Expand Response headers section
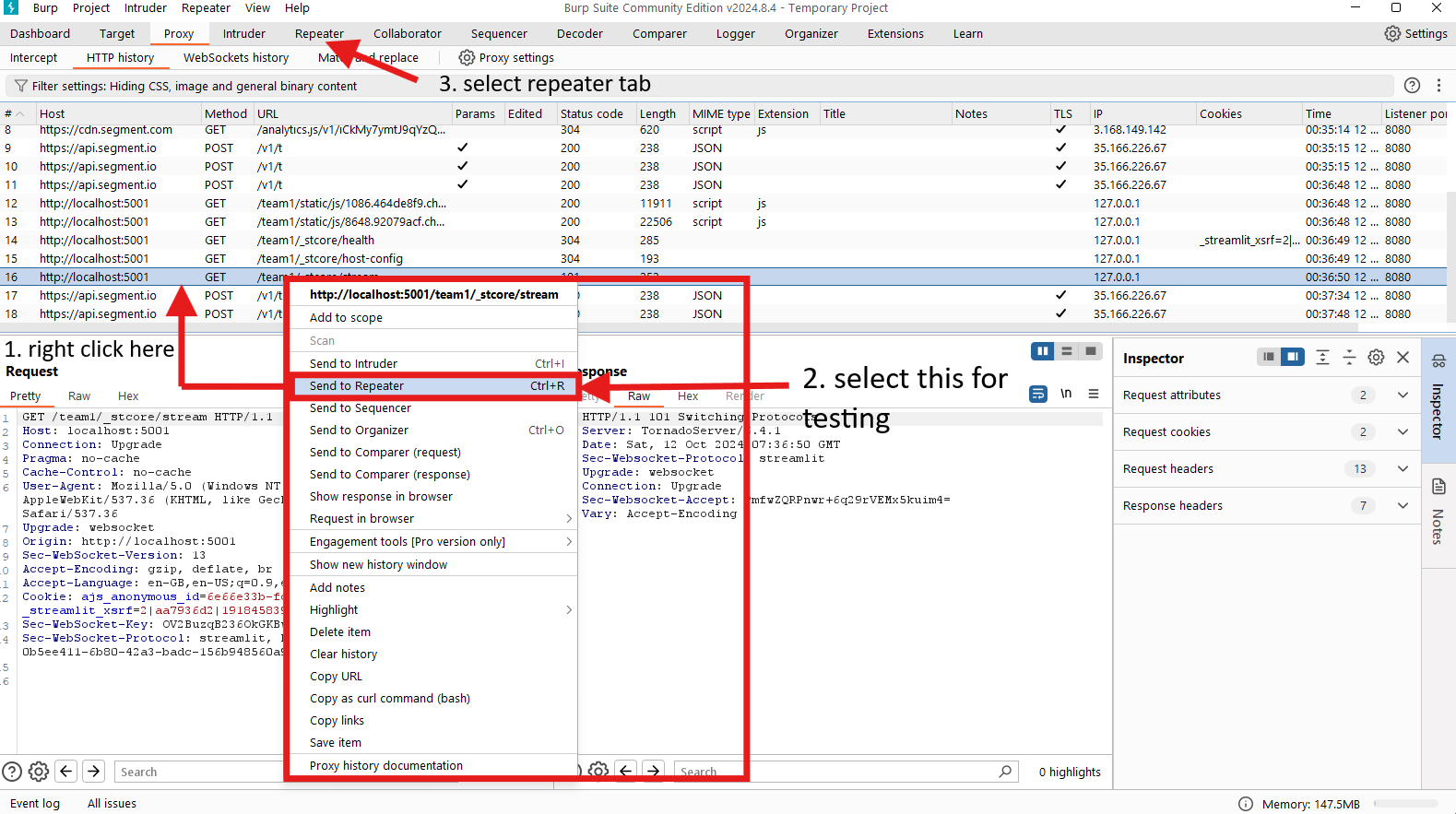The width and height of the screenshot is (1456, 814). [x=1403, y=505]
